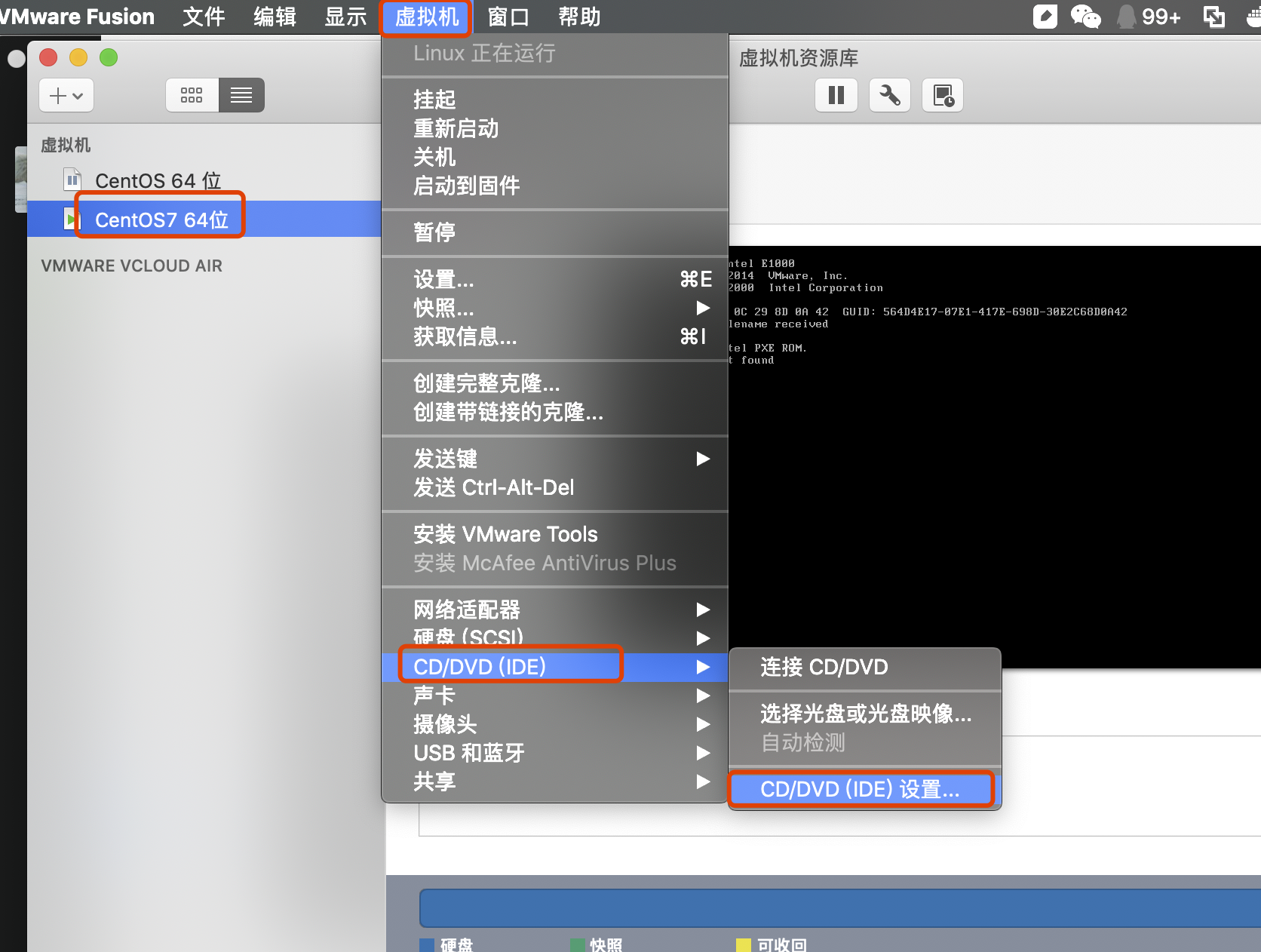Switch to grid view icon
The image size is (1261, 952).
[192, 95]
